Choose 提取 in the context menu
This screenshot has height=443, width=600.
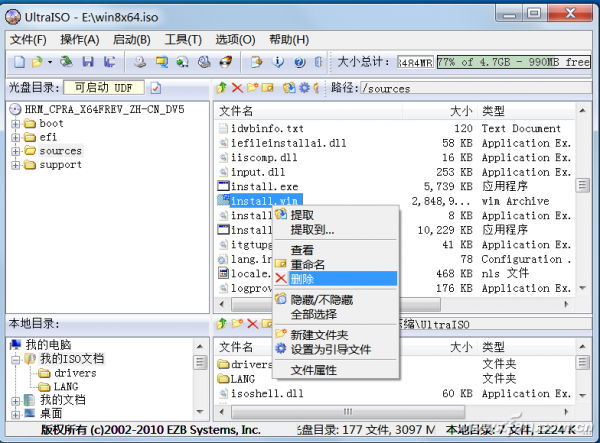click(336, 215)
